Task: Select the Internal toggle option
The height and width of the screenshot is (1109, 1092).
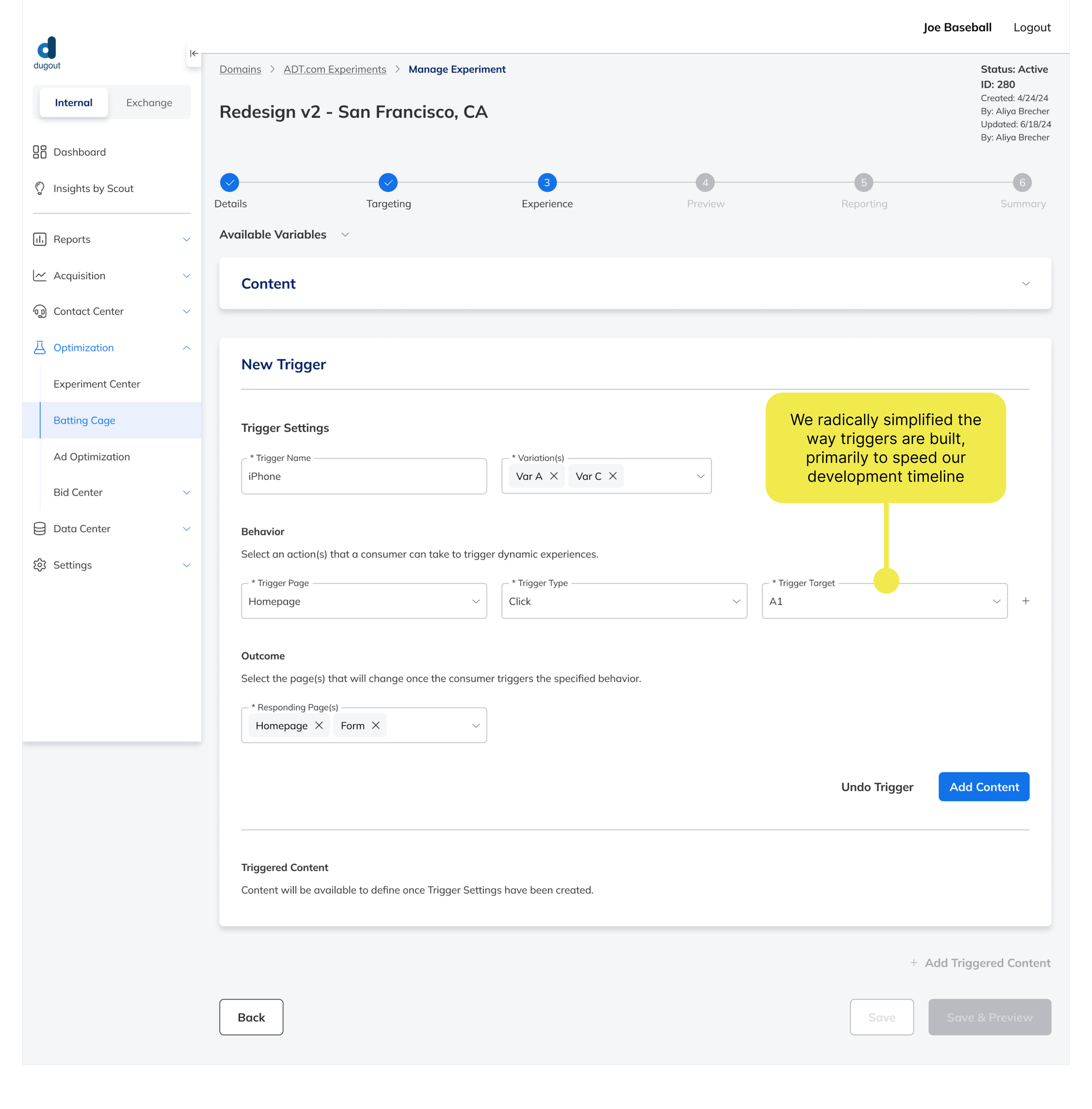Action: click(73, 103)
